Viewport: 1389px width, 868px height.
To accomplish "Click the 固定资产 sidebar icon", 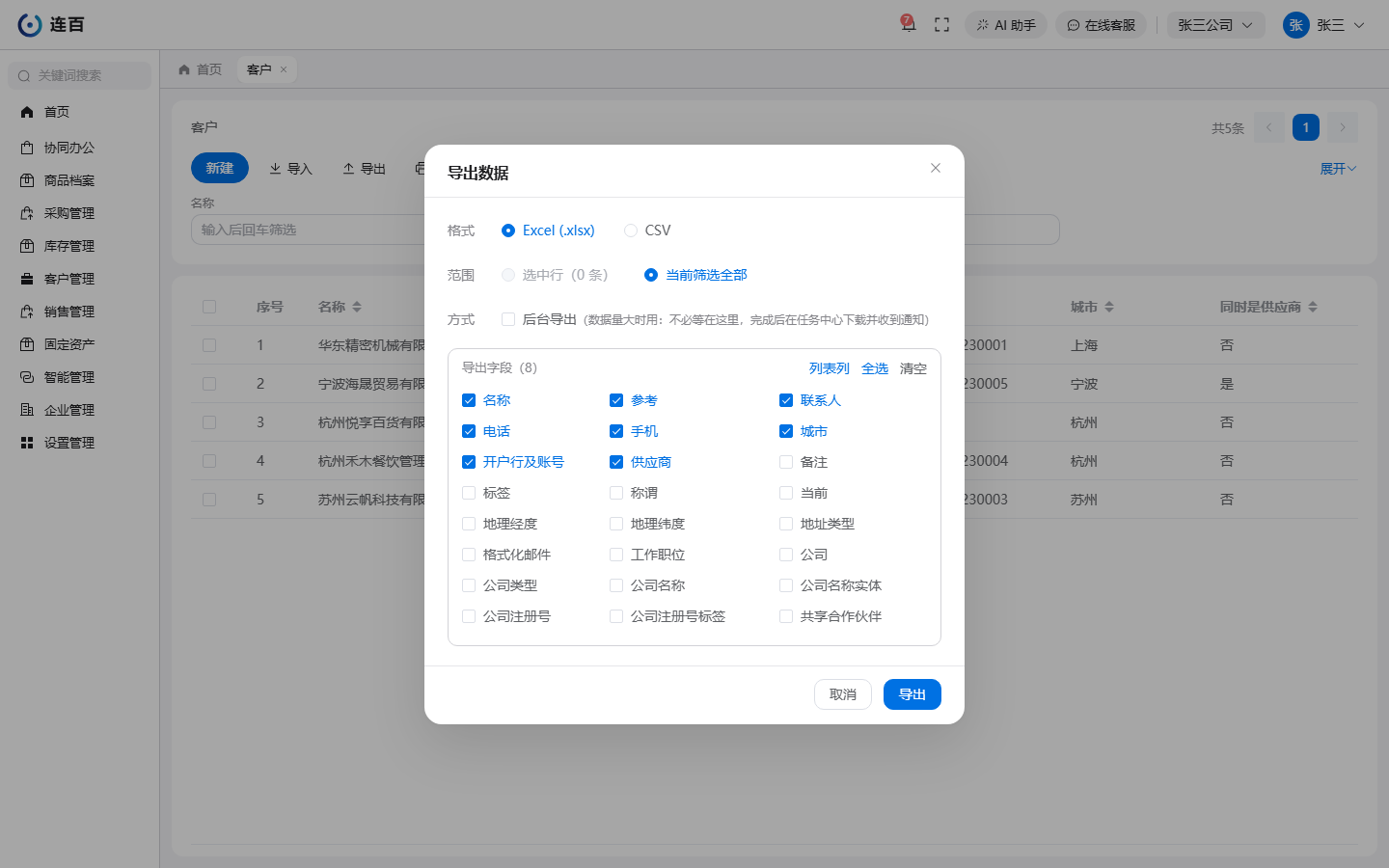I will pyautogui.click(x=27, y=344).
